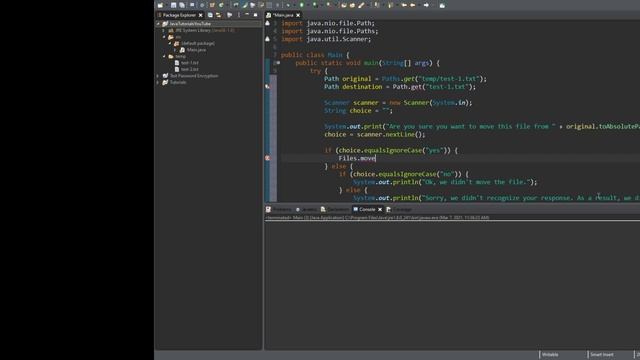Click 'String choice' declaration line

(x=358, y=111)
